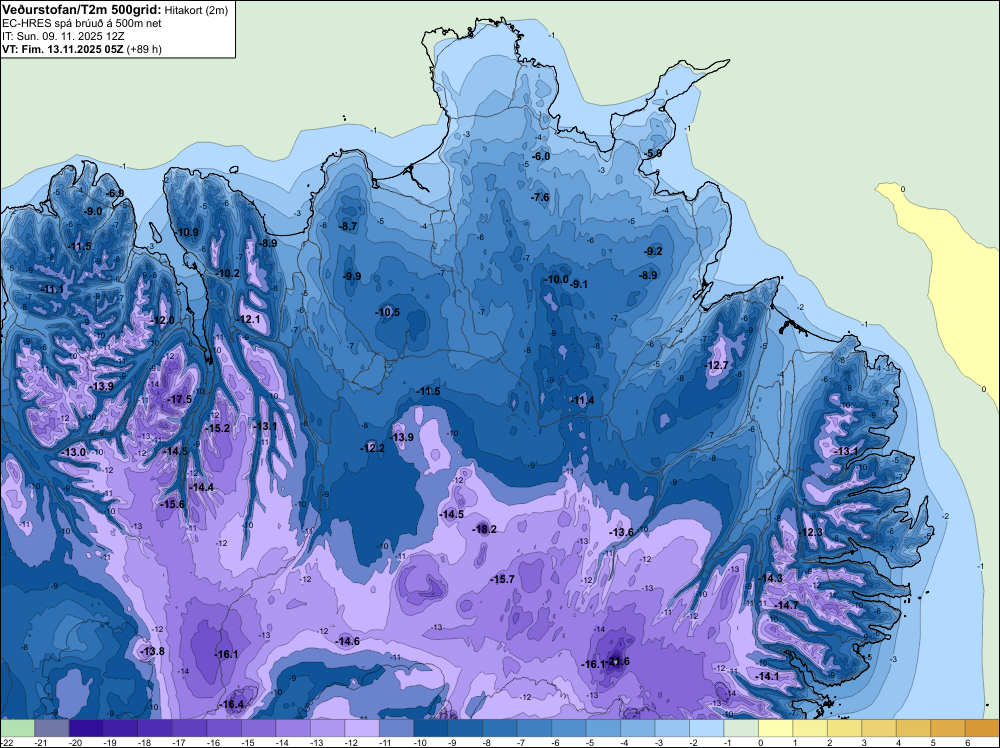The width and height of the screenshot is (1000, 748).
Task: Click the -12 pale lavender legend swatch
Action: tap(361, 728)
